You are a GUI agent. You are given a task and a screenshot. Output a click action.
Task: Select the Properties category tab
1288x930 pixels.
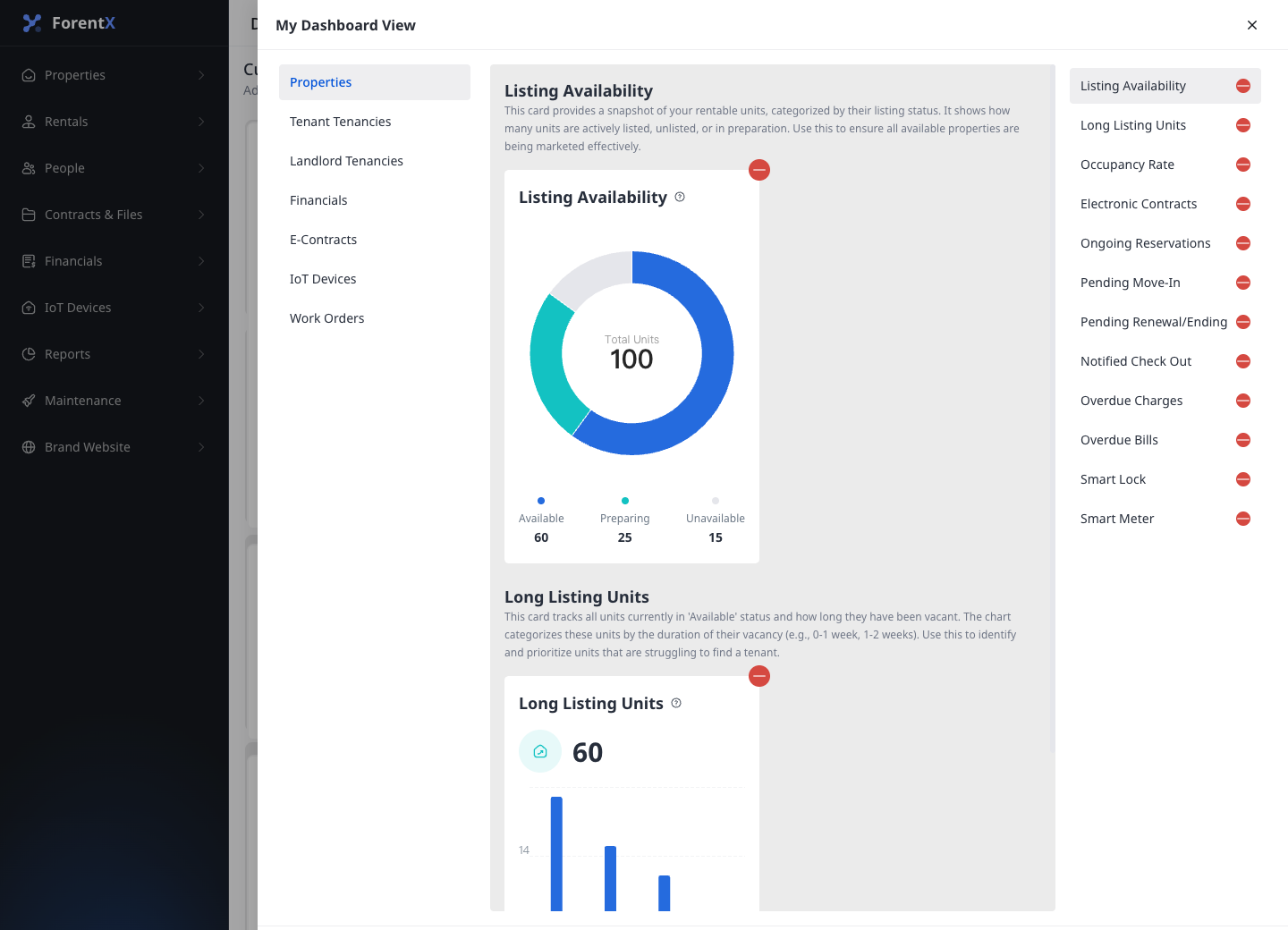point(375,82)
